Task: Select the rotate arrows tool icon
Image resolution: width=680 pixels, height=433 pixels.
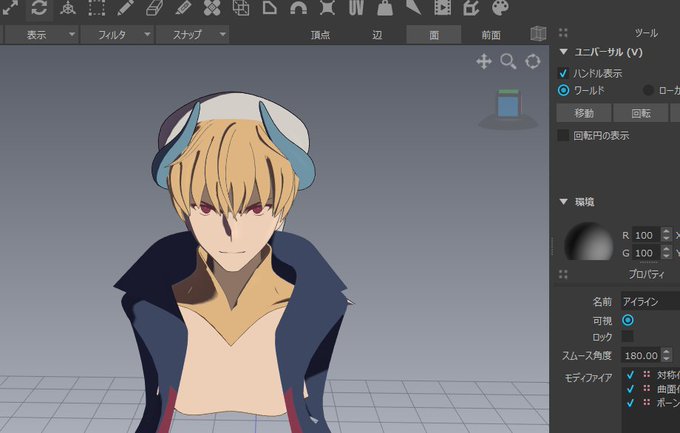Action: click(39, 8)
